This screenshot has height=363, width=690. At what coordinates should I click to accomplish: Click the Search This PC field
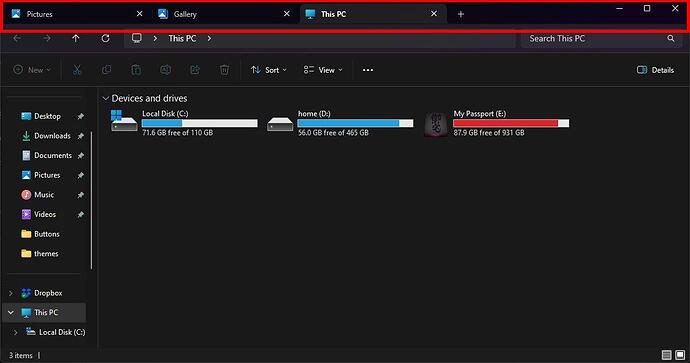pyautogui.click(x=602, y=39)
